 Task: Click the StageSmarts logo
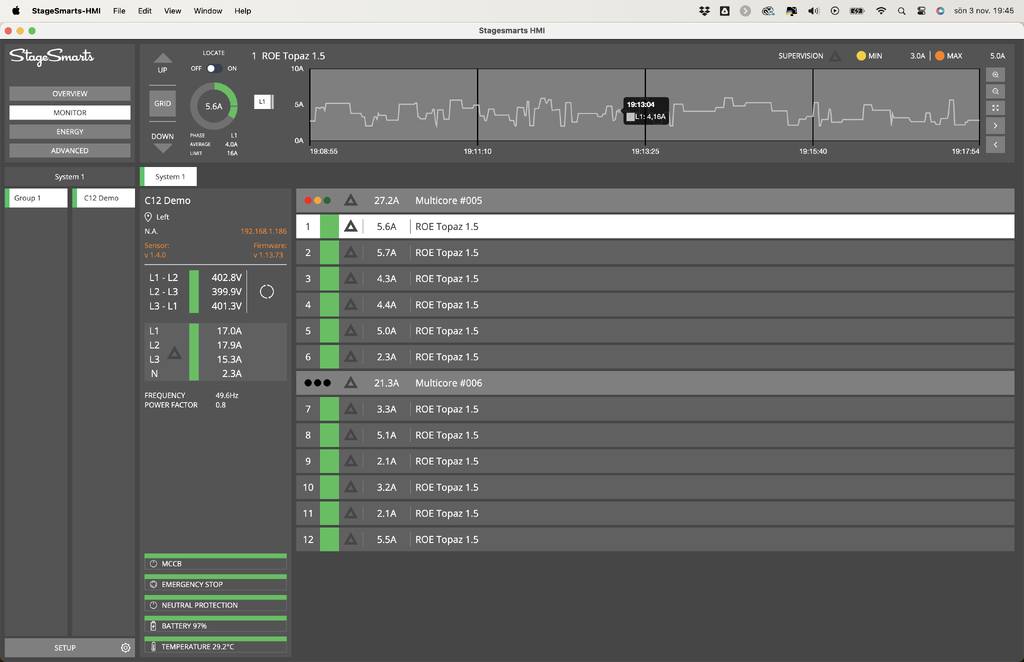pyautogui.click(x=52, y=57)
